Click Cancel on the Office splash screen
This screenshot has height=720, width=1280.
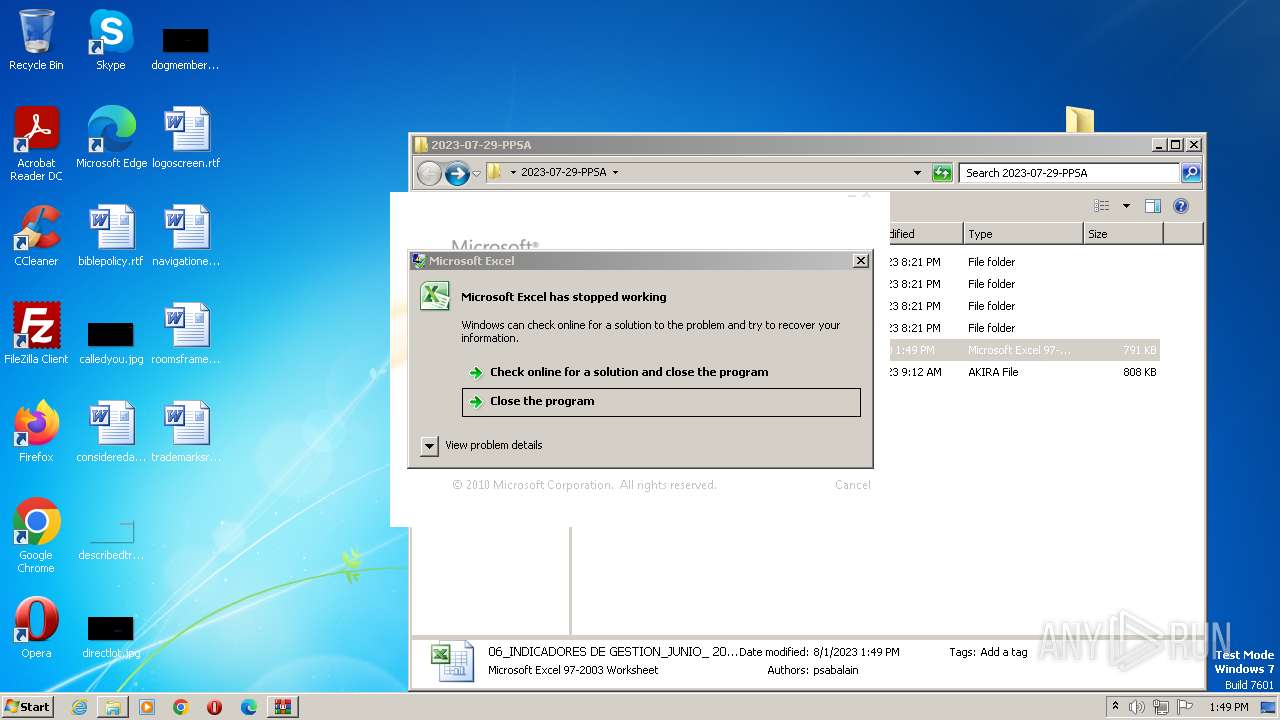click(852, 485)
